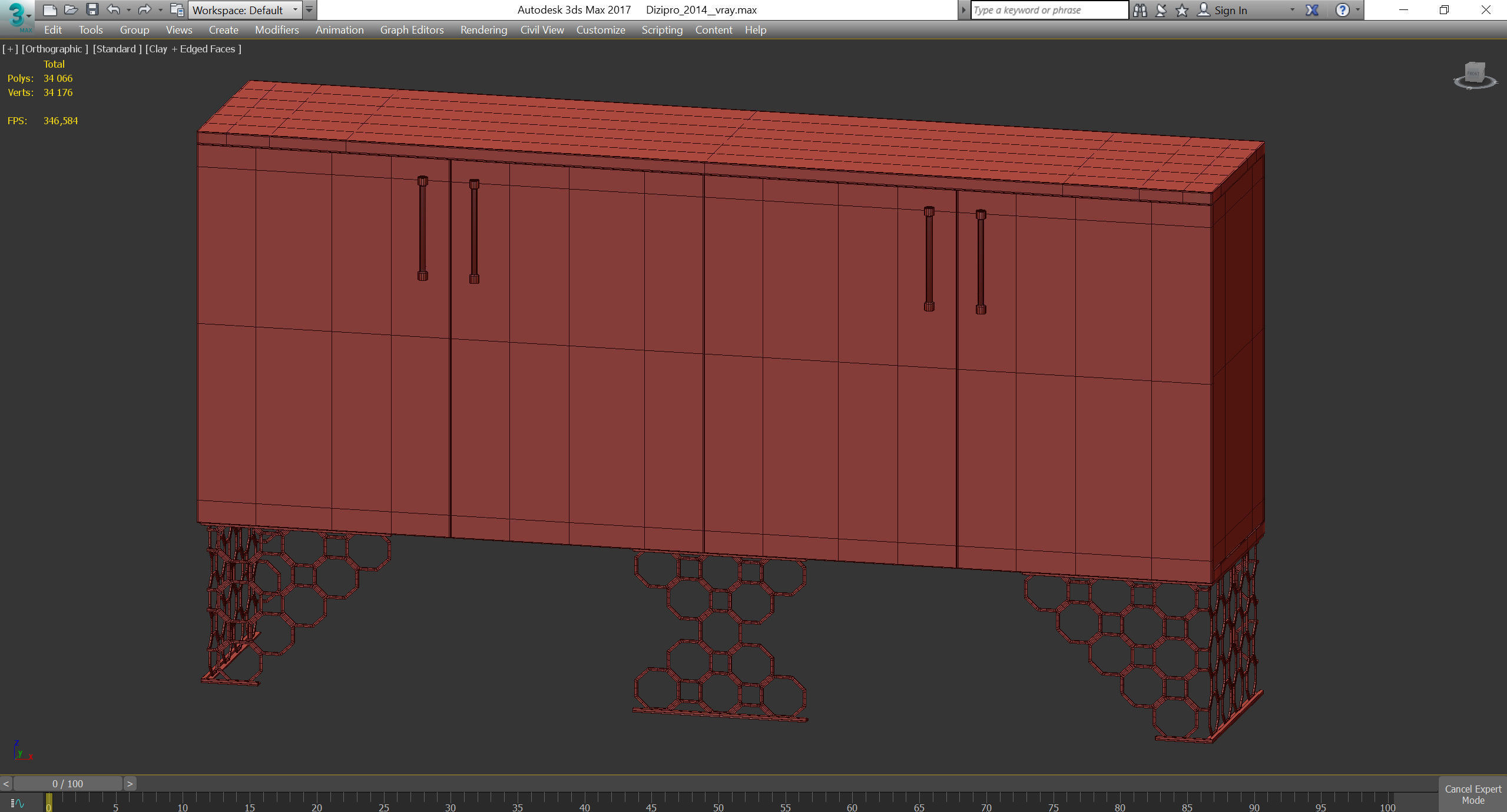Image resolution: width=1507 pixels, height=812 pixels.
Task: Open the Autodesk Exchange X icon
Action: point(1312,10)
